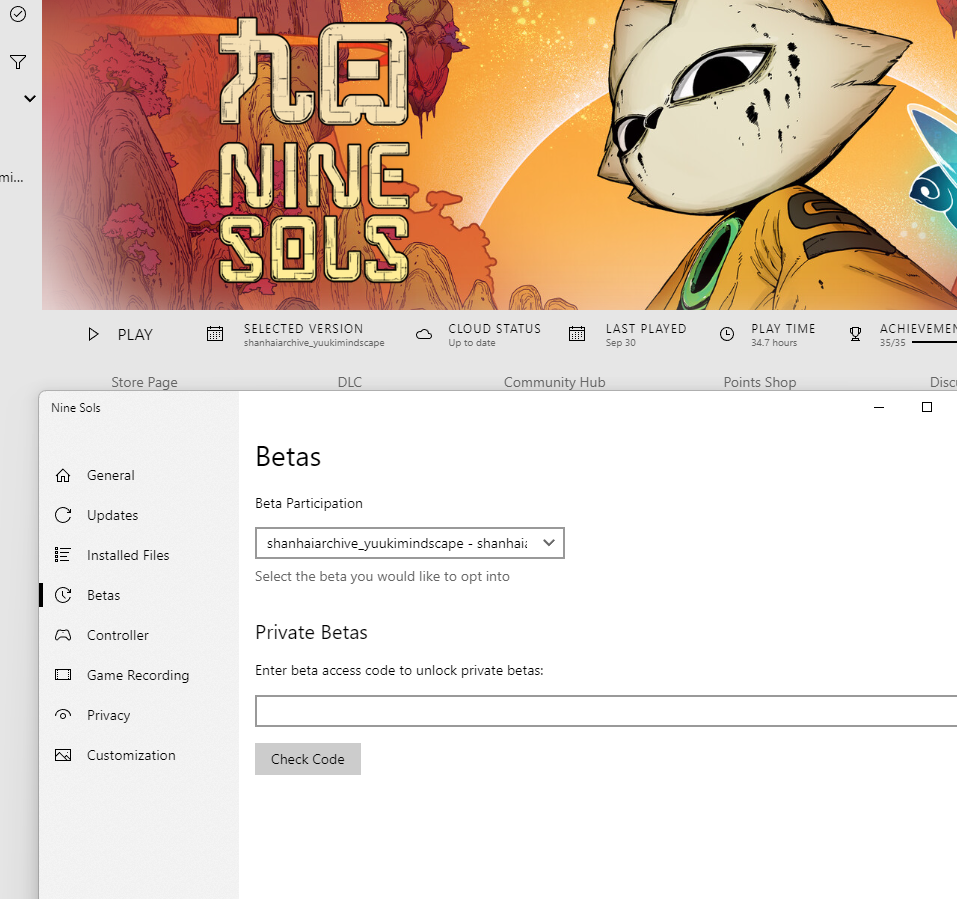The image size is (957, 899).
Task: Click the '35/35' achievements count
Action: click(892, 343)
